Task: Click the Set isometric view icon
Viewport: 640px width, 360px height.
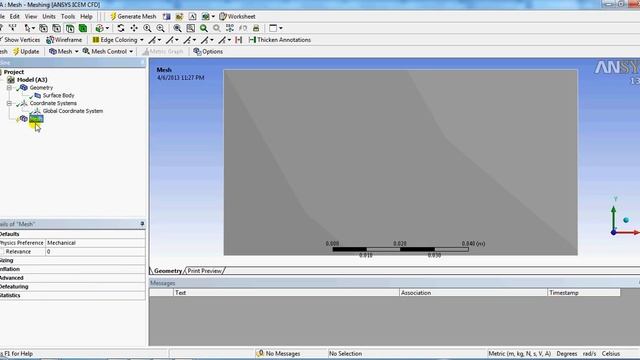Action: coord(230,28)
